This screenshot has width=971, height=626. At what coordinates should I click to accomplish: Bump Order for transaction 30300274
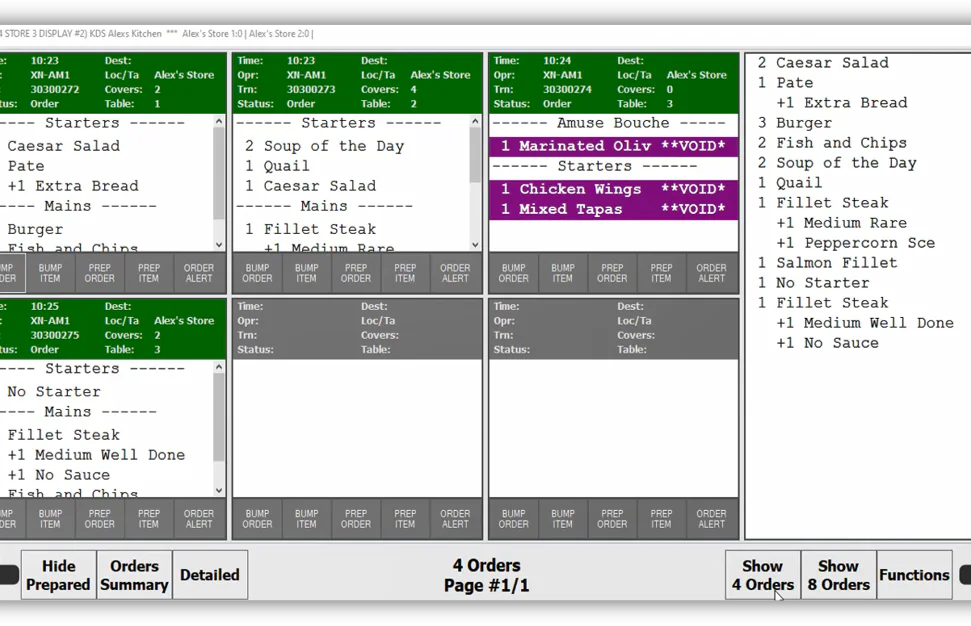[513, 273]
